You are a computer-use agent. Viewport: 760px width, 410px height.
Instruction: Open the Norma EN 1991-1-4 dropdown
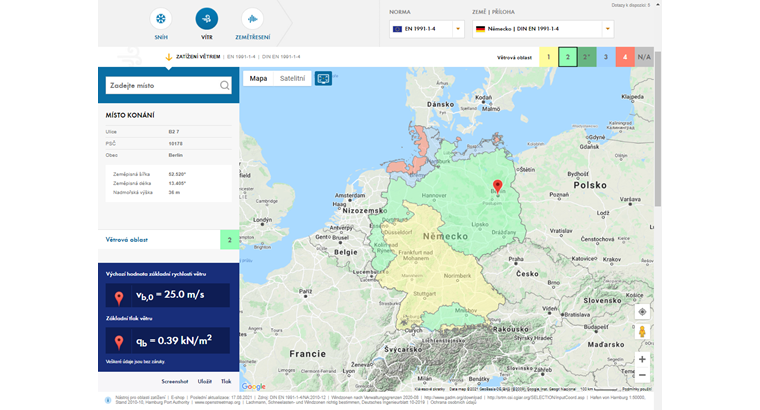(x=427, y=29)
